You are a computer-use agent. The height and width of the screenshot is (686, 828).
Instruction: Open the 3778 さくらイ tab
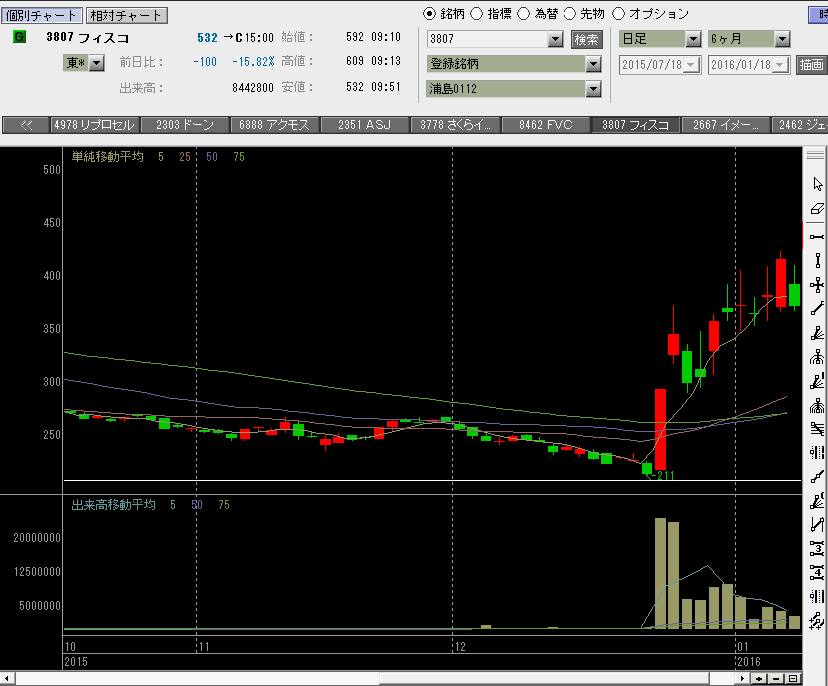(455, 125)
